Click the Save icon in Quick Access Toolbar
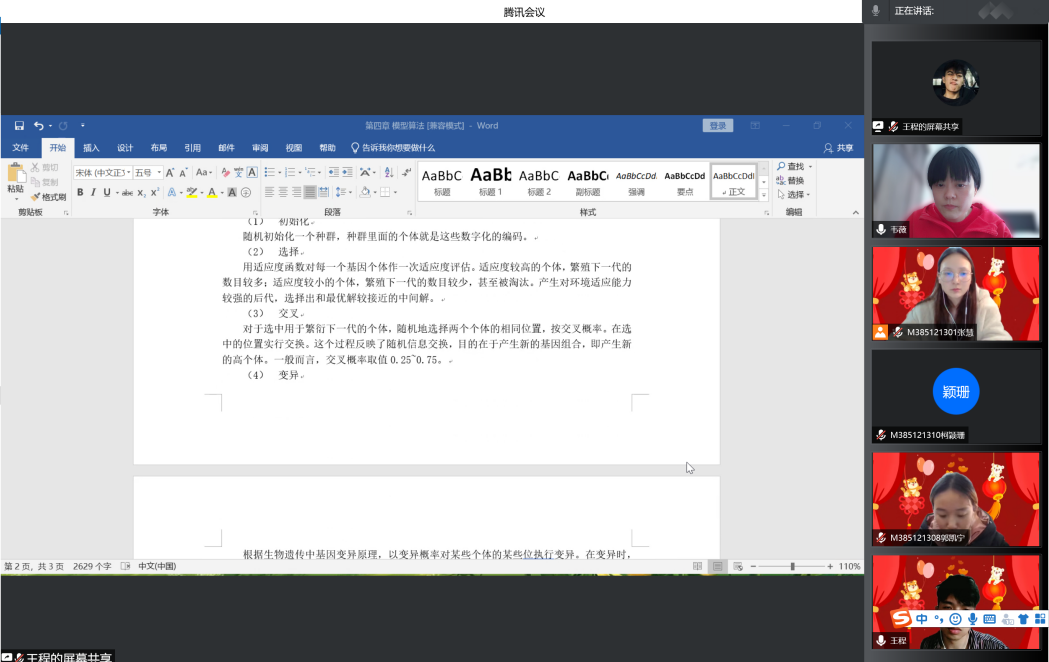Viewport: 1049px width, 662px height. (19, 126)
